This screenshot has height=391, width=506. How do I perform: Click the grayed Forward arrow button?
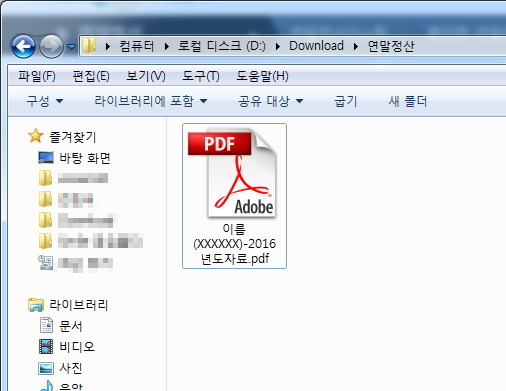pos(51,46)
